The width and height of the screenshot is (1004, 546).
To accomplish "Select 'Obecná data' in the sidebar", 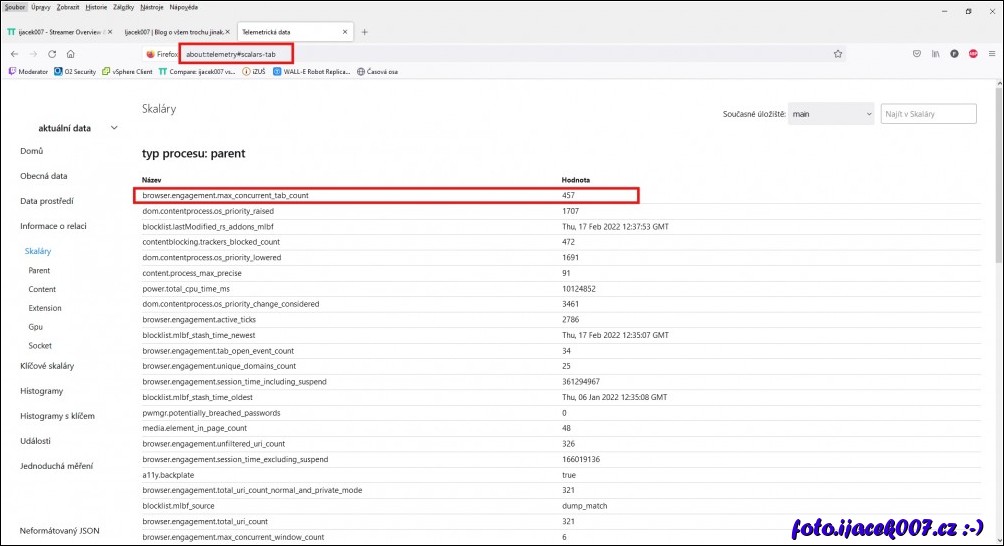I will [x=44, y=176].
